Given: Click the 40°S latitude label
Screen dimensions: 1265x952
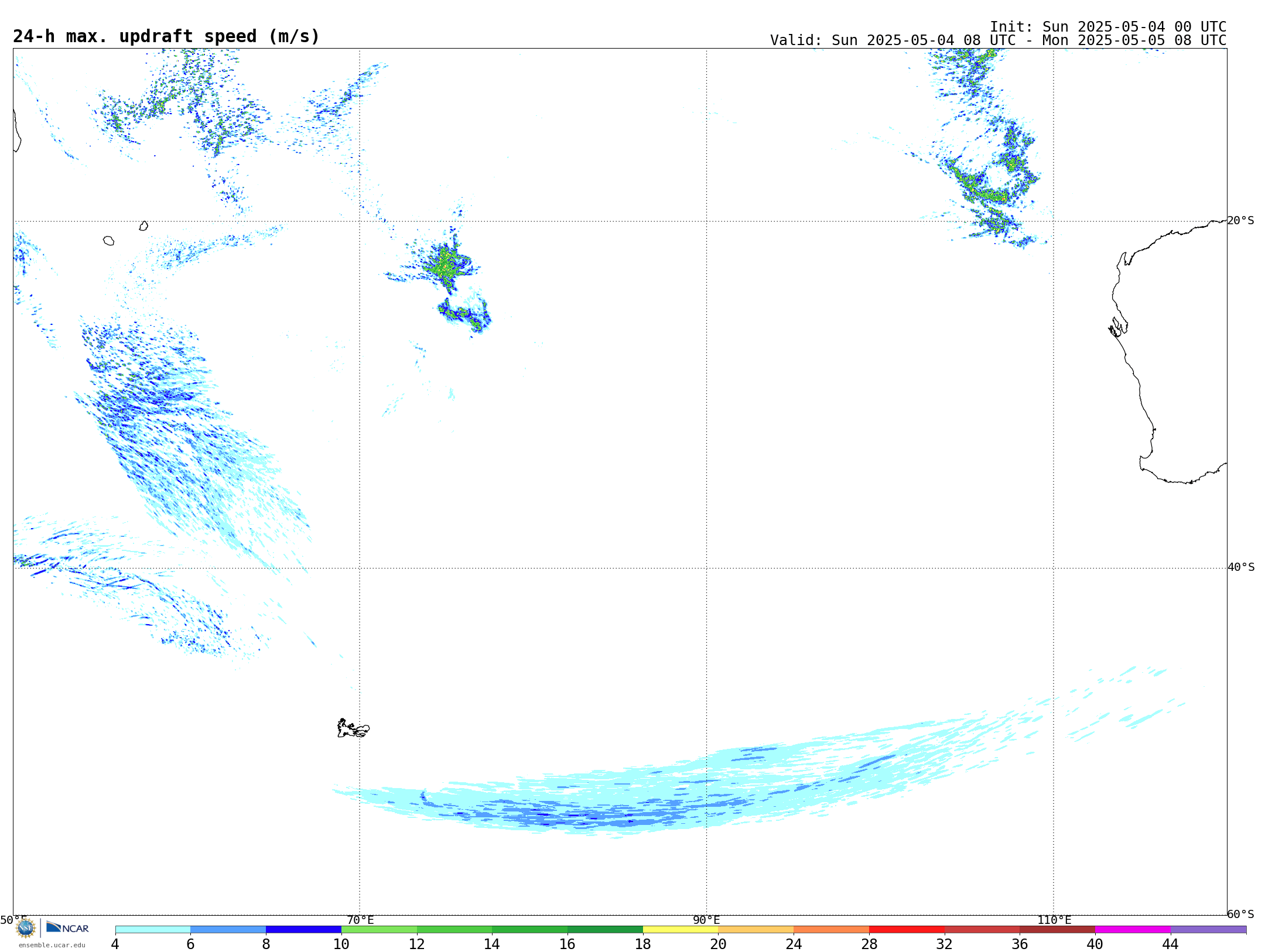Looking at the screenshot, I should [x=1241, y=567].
